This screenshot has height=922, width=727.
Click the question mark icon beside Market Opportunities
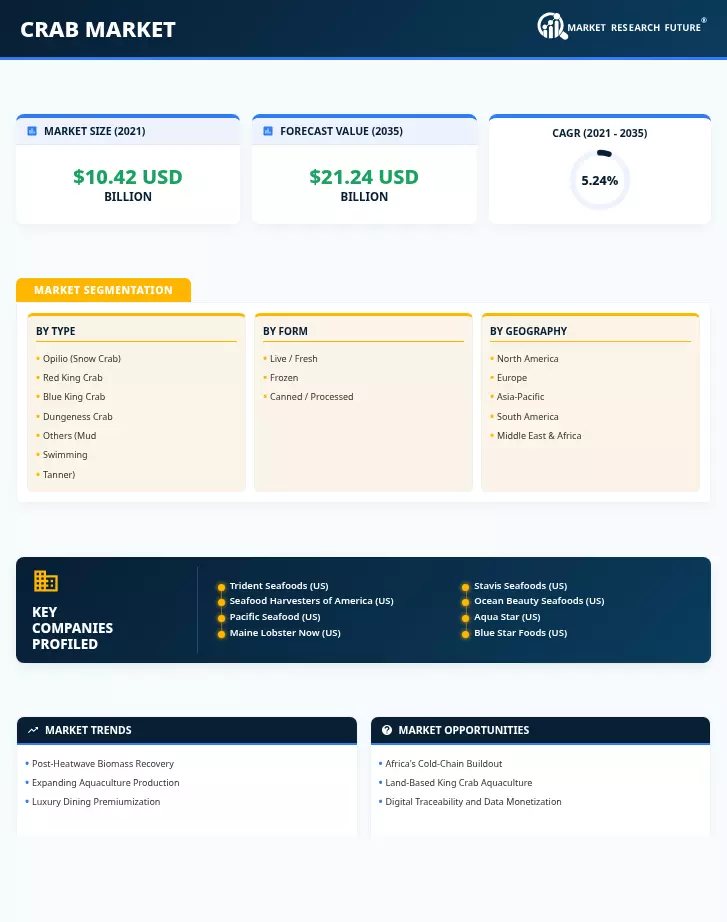pos(386,730)
